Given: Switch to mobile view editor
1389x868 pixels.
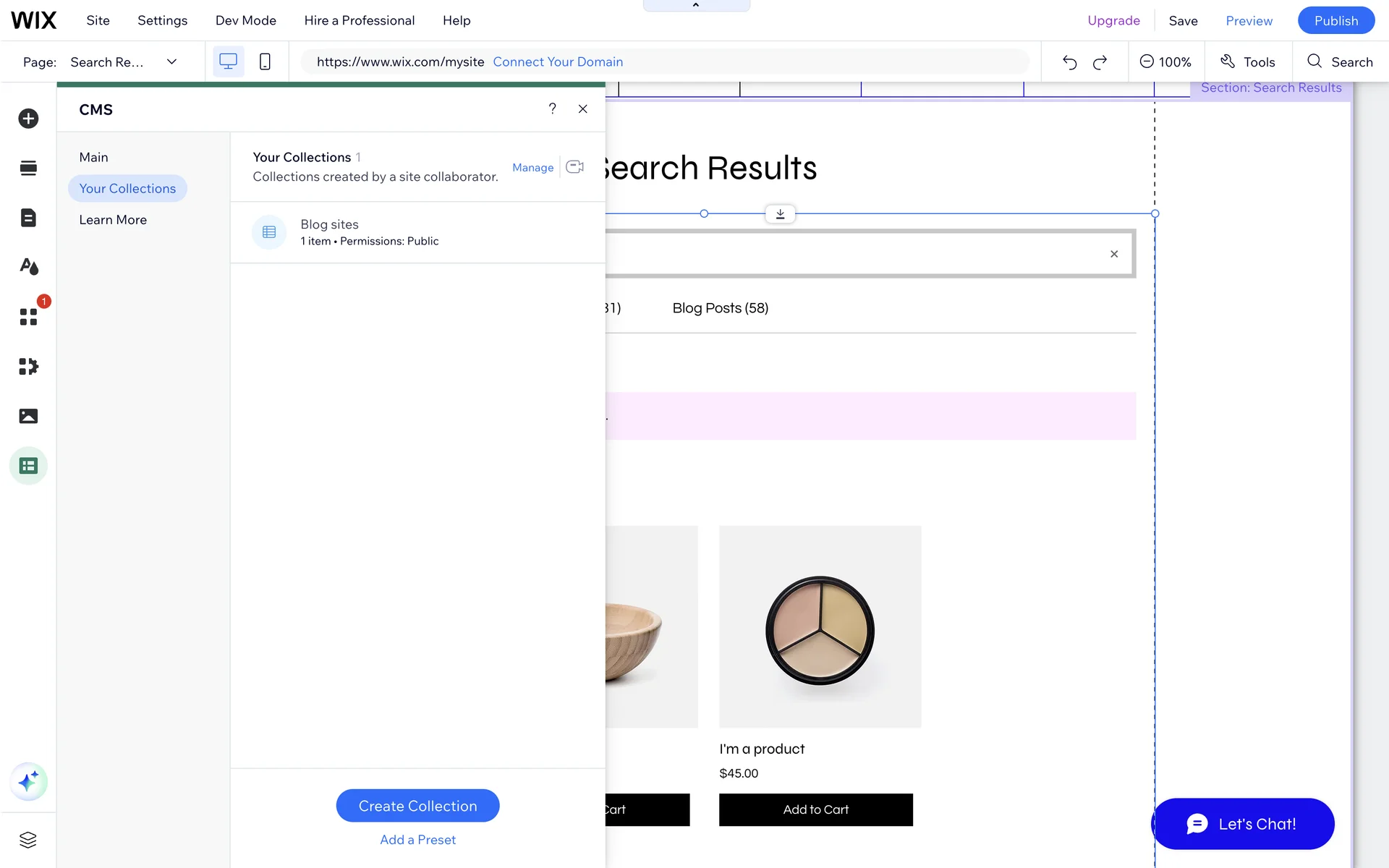Looking at the screenshot, I should 265,62.
